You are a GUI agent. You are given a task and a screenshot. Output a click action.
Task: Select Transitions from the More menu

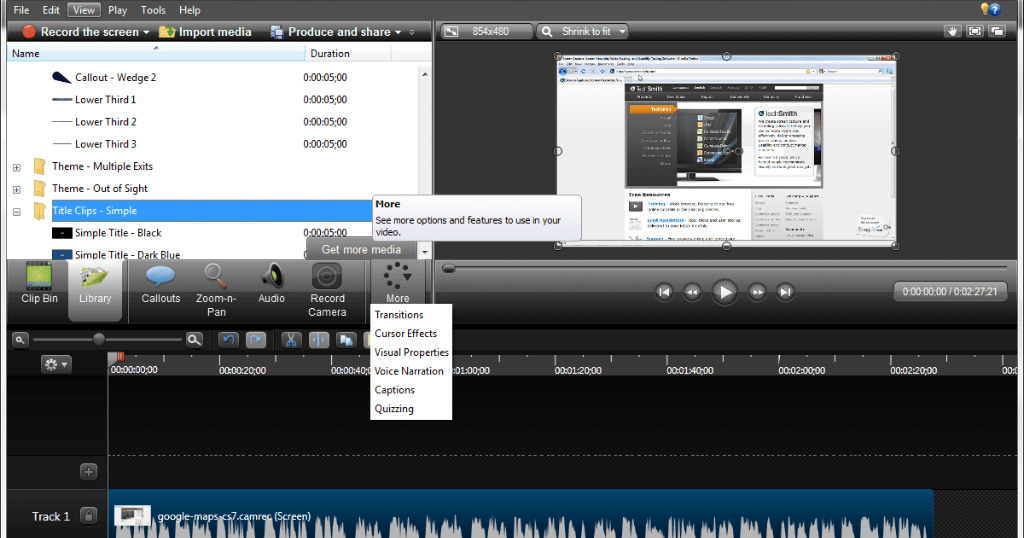coord(399,315)
